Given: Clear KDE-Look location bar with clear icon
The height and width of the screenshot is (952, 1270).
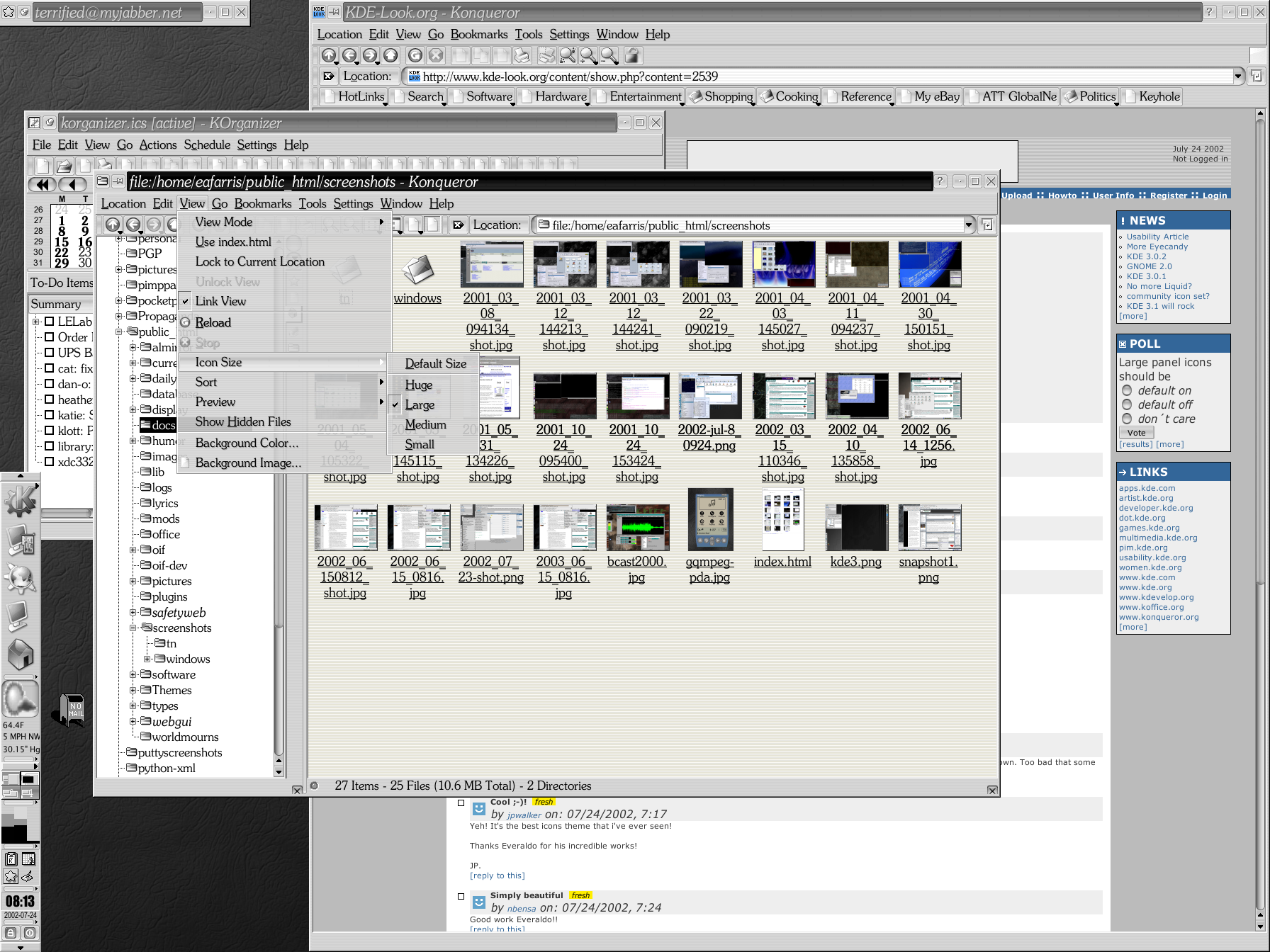Looking at the screenshot, I should point(328,76).
